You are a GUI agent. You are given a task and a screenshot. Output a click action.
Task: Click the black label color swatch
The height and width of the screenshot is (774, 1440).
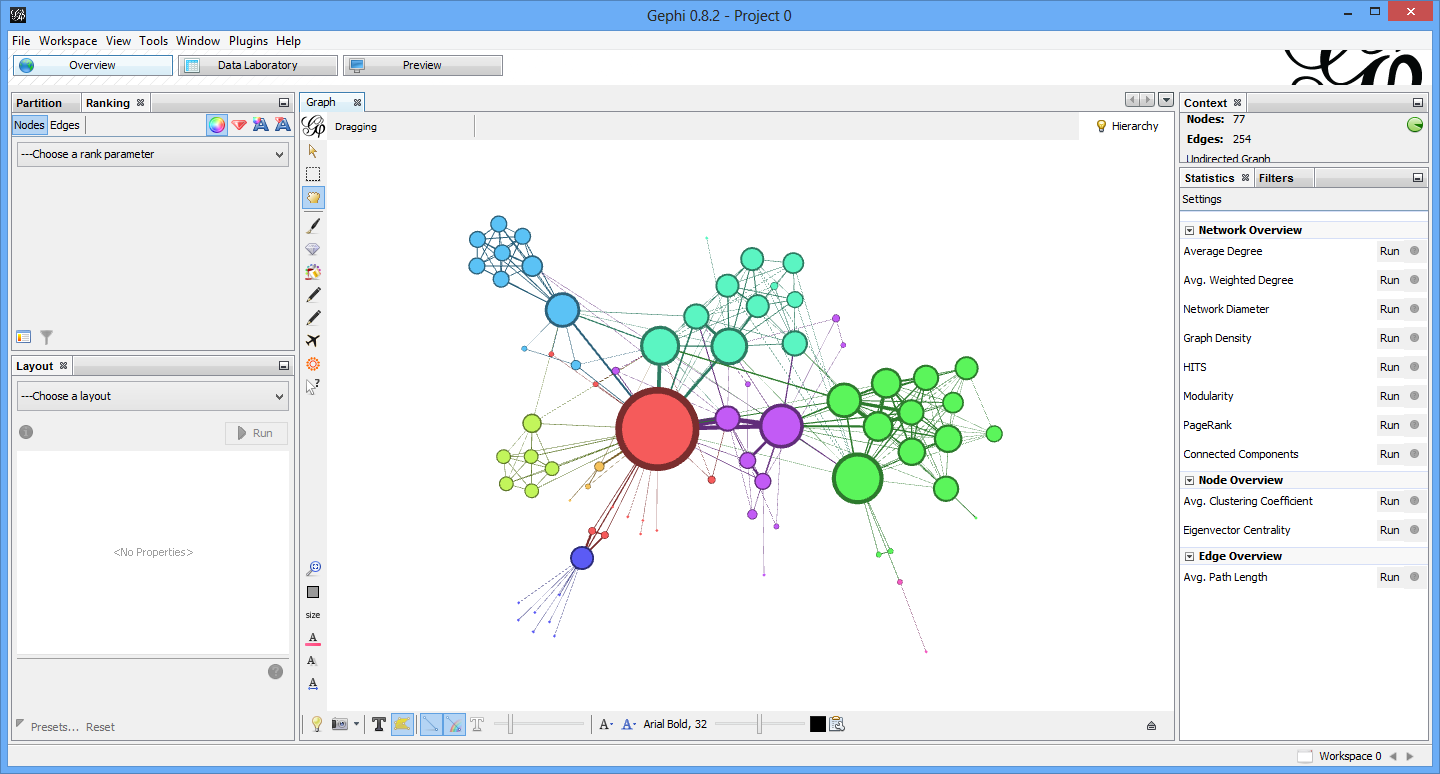point(817,724)
